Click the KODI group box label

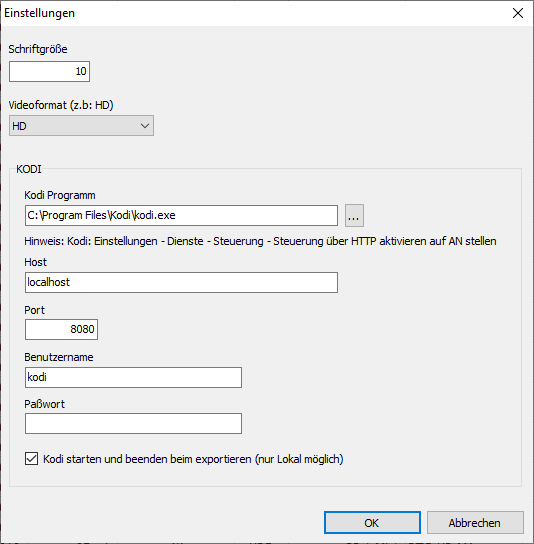tap(29, 169)
